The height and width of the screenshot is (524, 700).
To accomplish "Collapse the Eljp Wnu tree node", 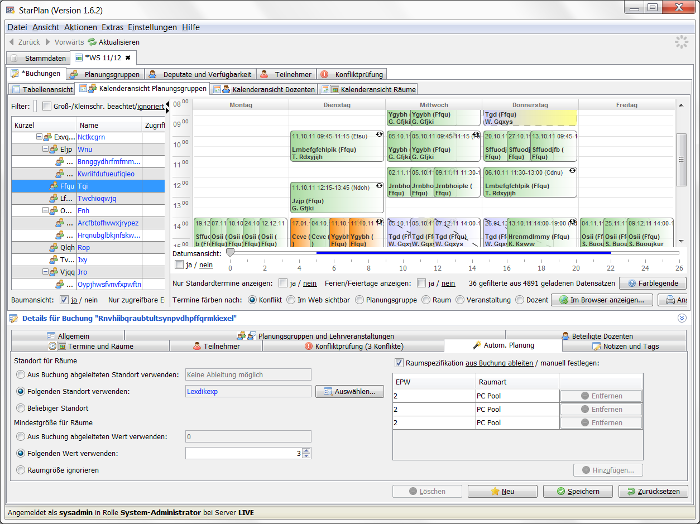I will 45,149.
